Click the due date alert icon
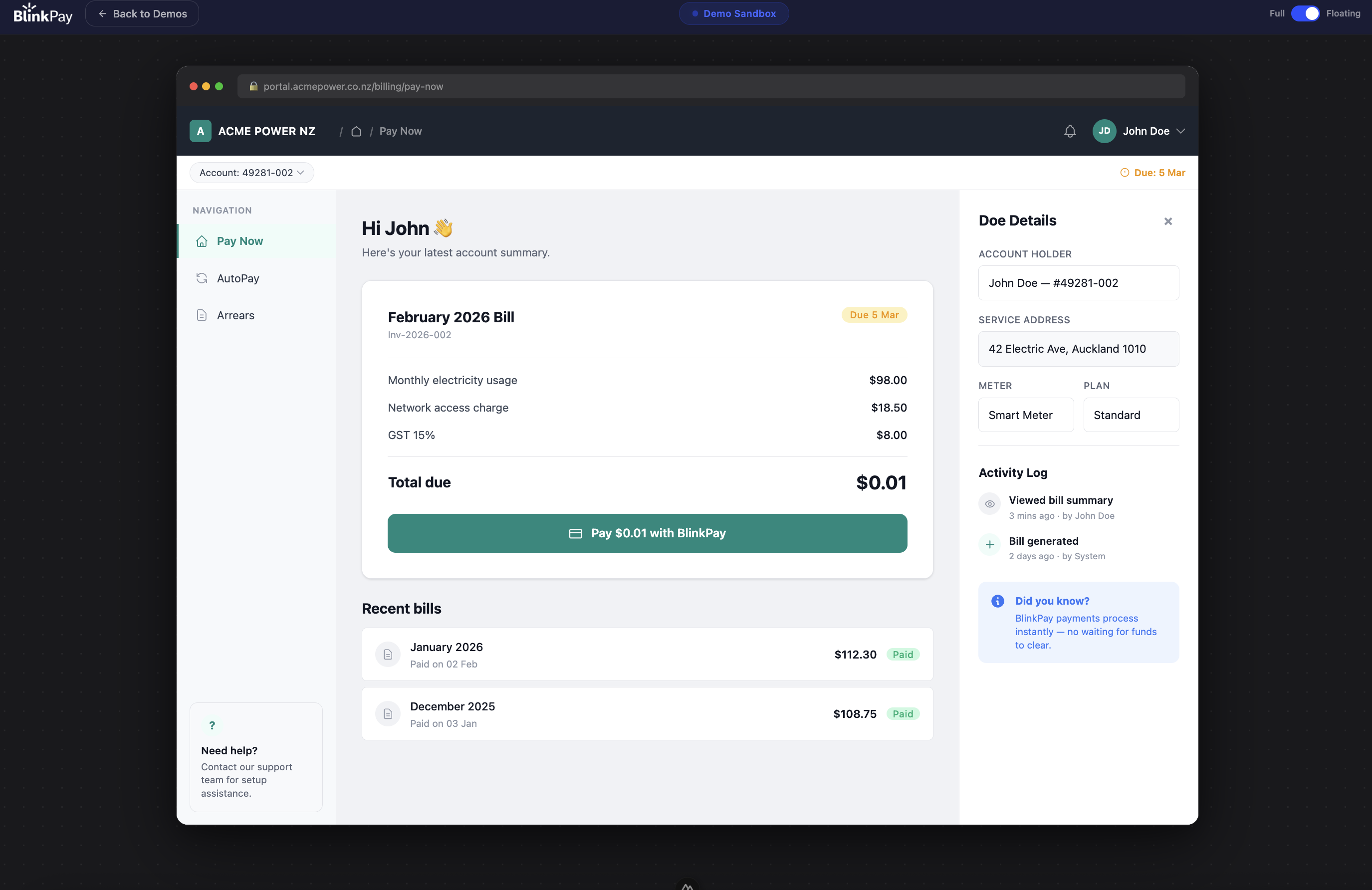The height and width of the screenshot is (890, 1372). tap(1124, 172)
